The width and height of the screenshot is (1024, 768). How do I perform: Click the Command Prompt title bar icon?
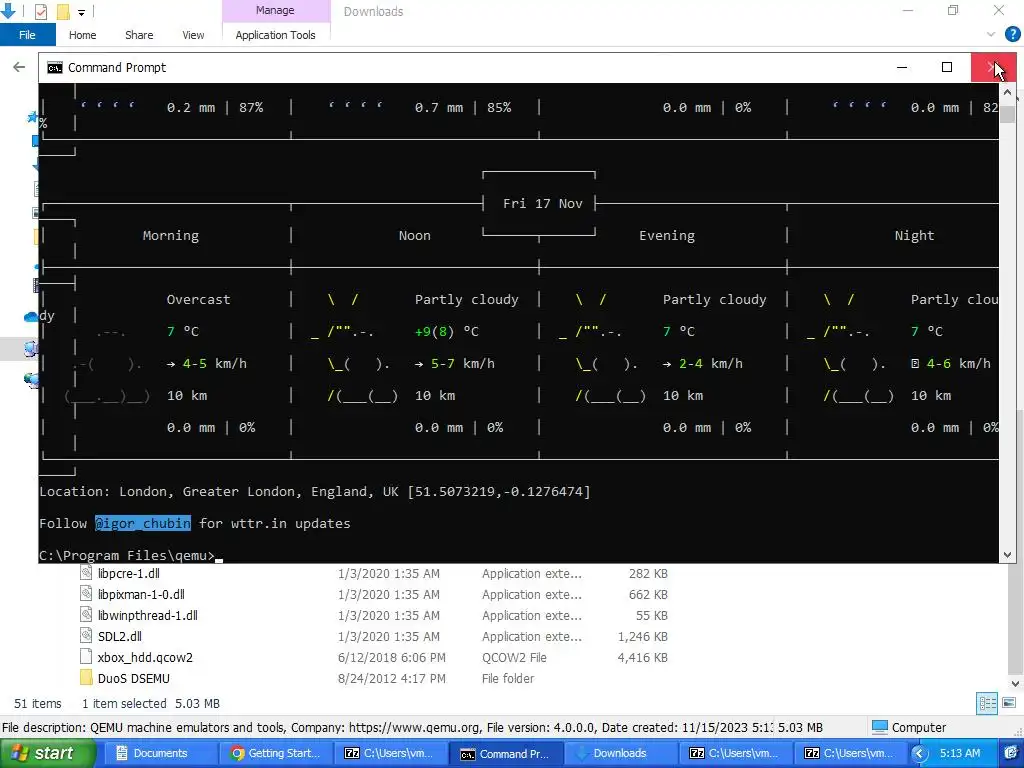click(55, 68)
